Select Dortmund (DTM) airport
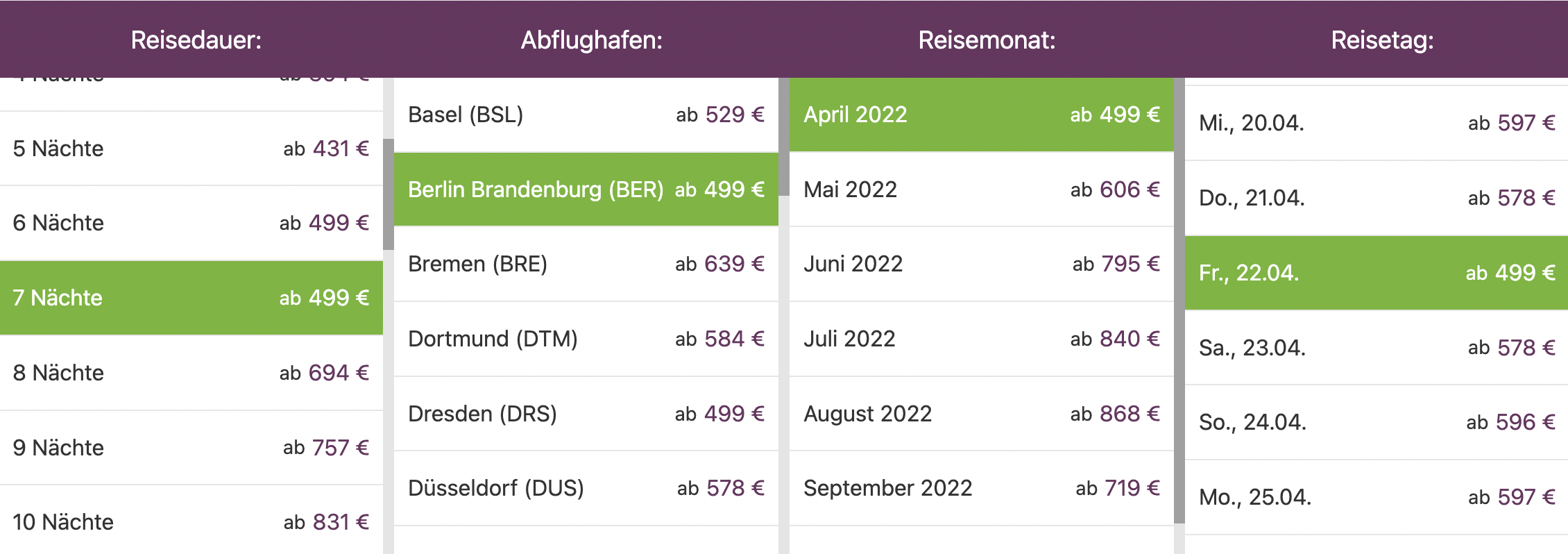Viewport: 1568px width, 554px height. 586,339
